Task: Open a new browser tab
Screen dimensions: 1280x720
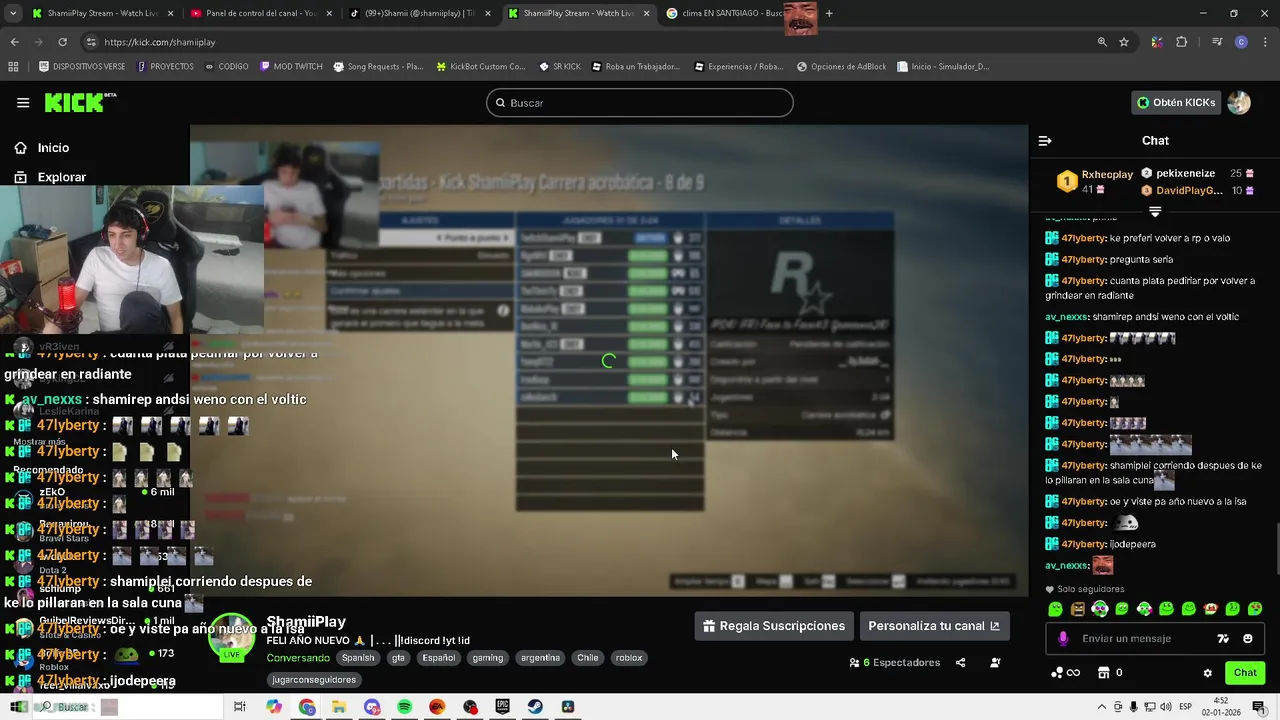Action: (x=829, y=13)
